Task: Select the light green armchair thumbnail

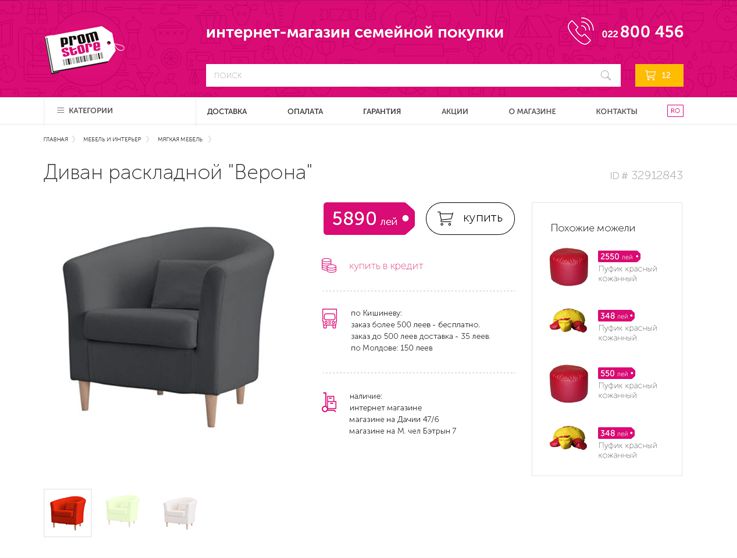Action: [123, 510]
